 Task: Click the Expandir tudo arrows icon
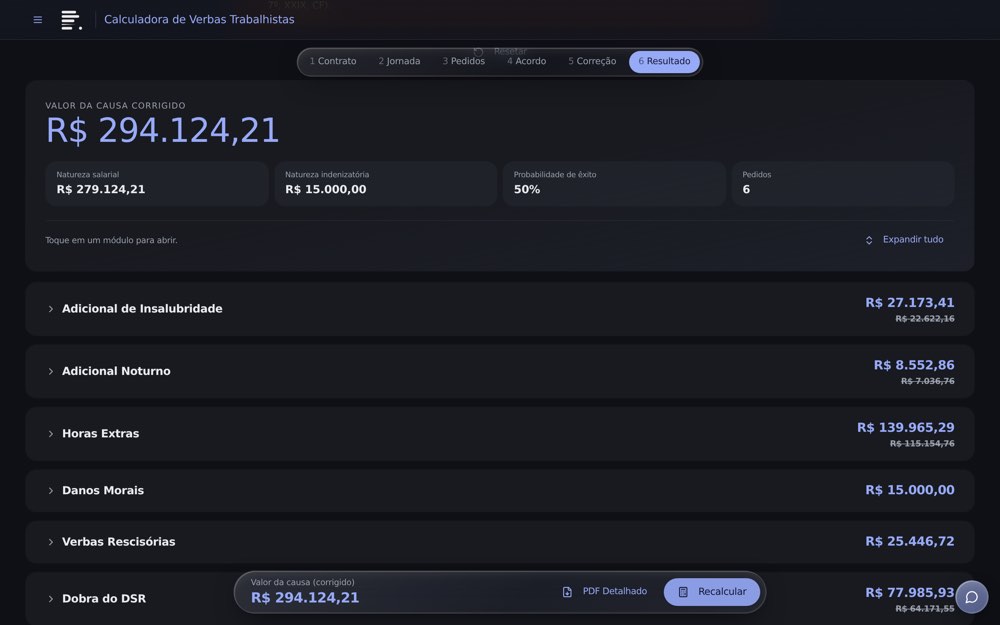[869, 240]
